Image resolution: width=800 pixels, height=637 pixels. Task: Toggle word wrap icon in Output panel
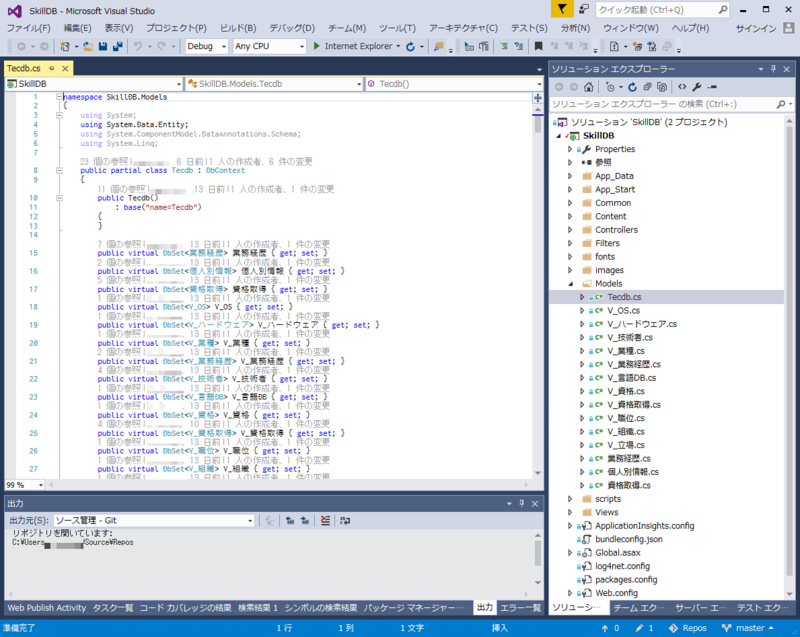(345, 520)
